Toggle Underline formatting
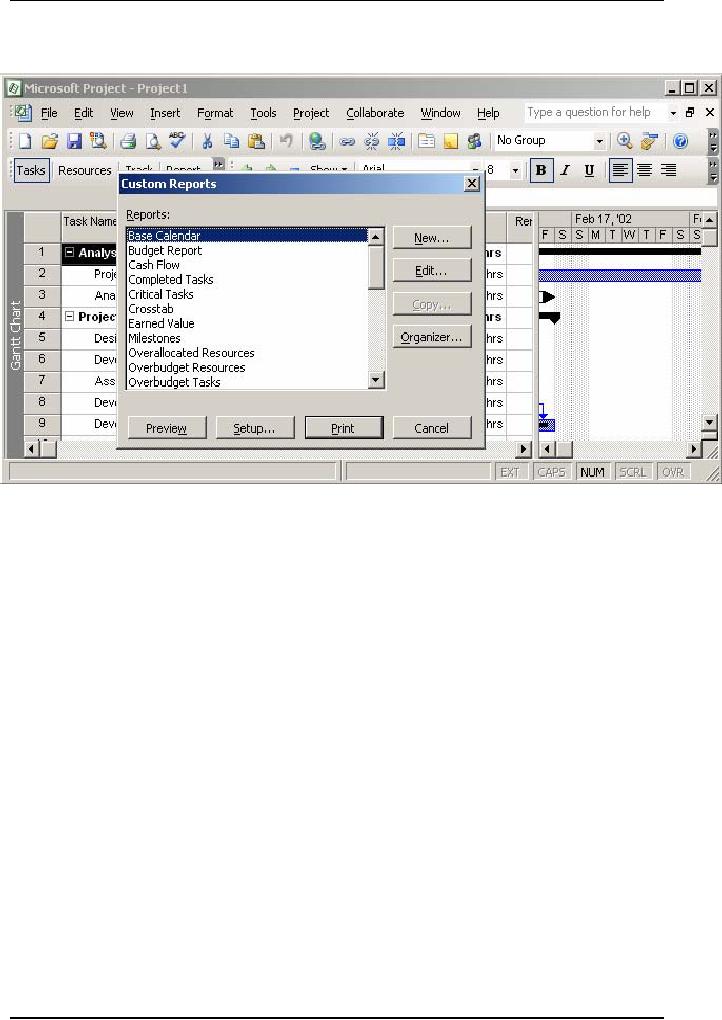 click(x=589, y=170)
